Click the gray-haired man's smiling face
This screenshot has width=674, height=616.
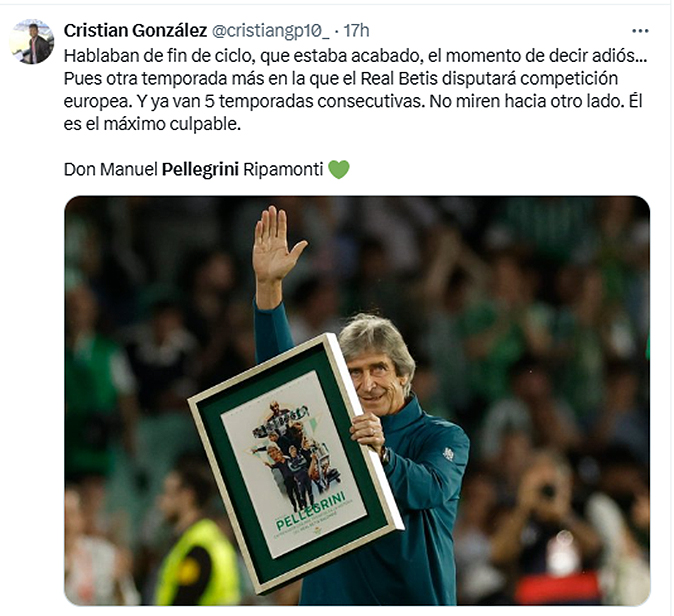coord(375,380)
